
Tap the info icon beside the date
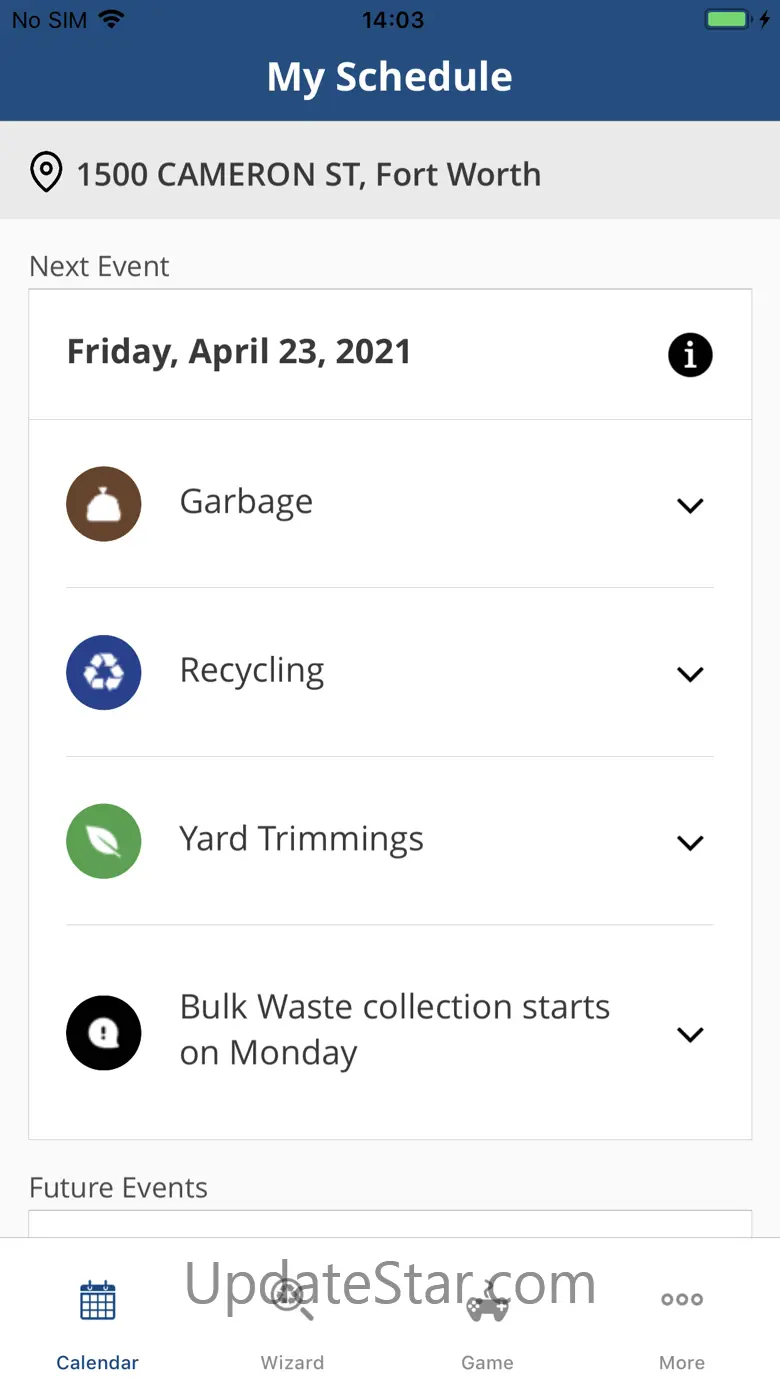pos(690,355)
